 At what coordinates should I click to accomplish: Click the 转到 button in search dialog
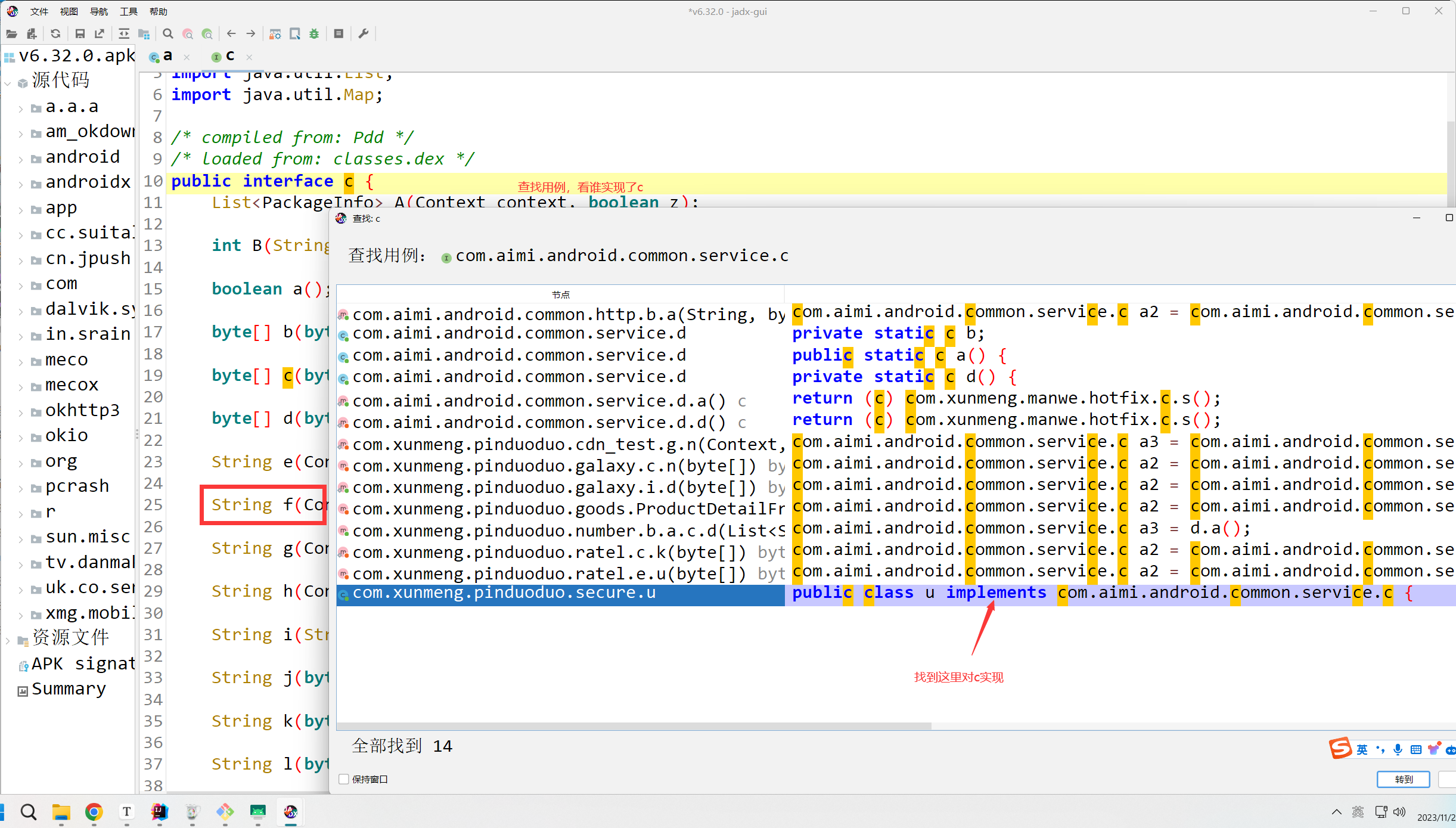coord(1403,779)
